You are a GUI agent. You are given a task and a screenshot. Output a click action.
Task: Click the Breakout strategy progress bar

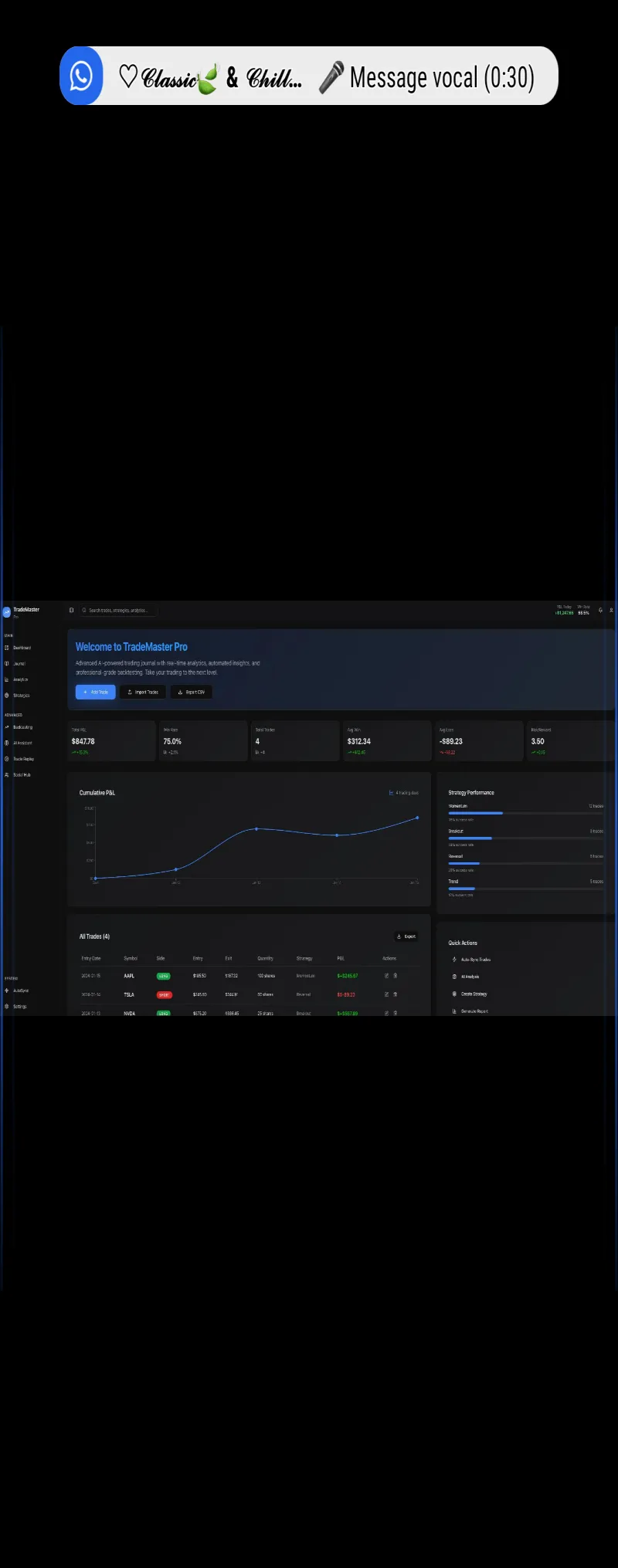pyautogui.click(x=526, y=838)
